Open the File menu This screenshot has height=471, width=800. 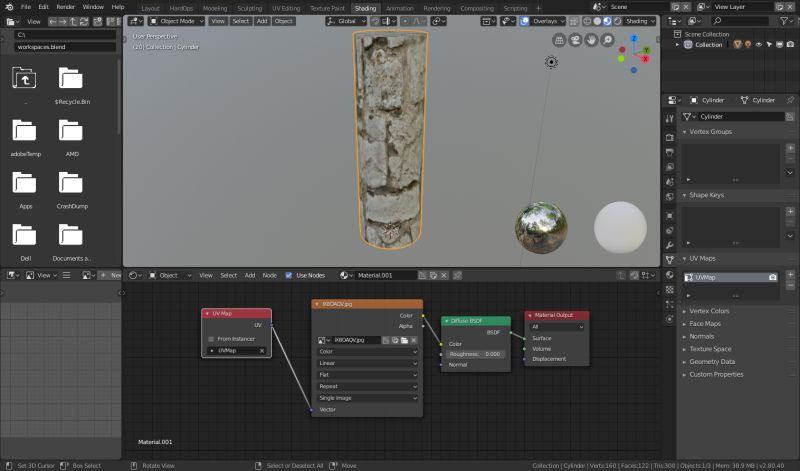[26, 7]
